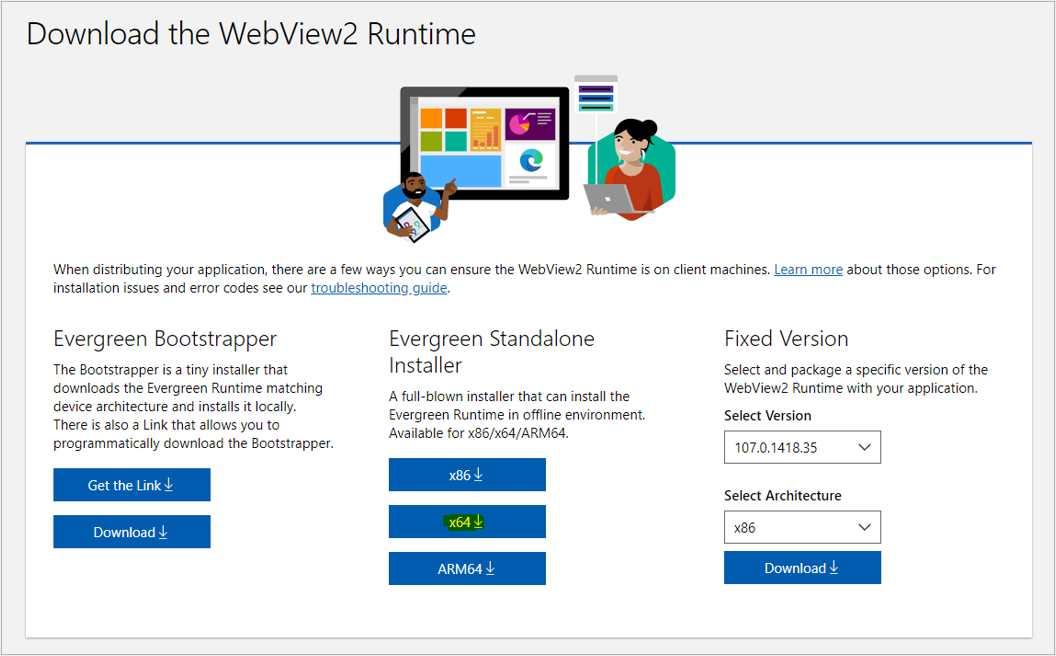Download the x64 Evergreen Standalone Installer
The height and width of the screenshot is (656, 1056).
466,521
